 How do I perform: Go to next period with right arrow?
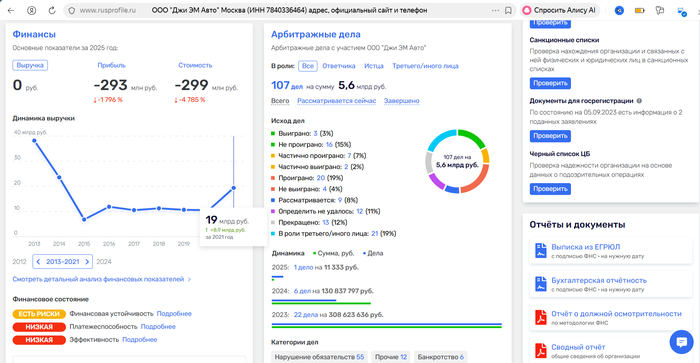tap(87, 262)
